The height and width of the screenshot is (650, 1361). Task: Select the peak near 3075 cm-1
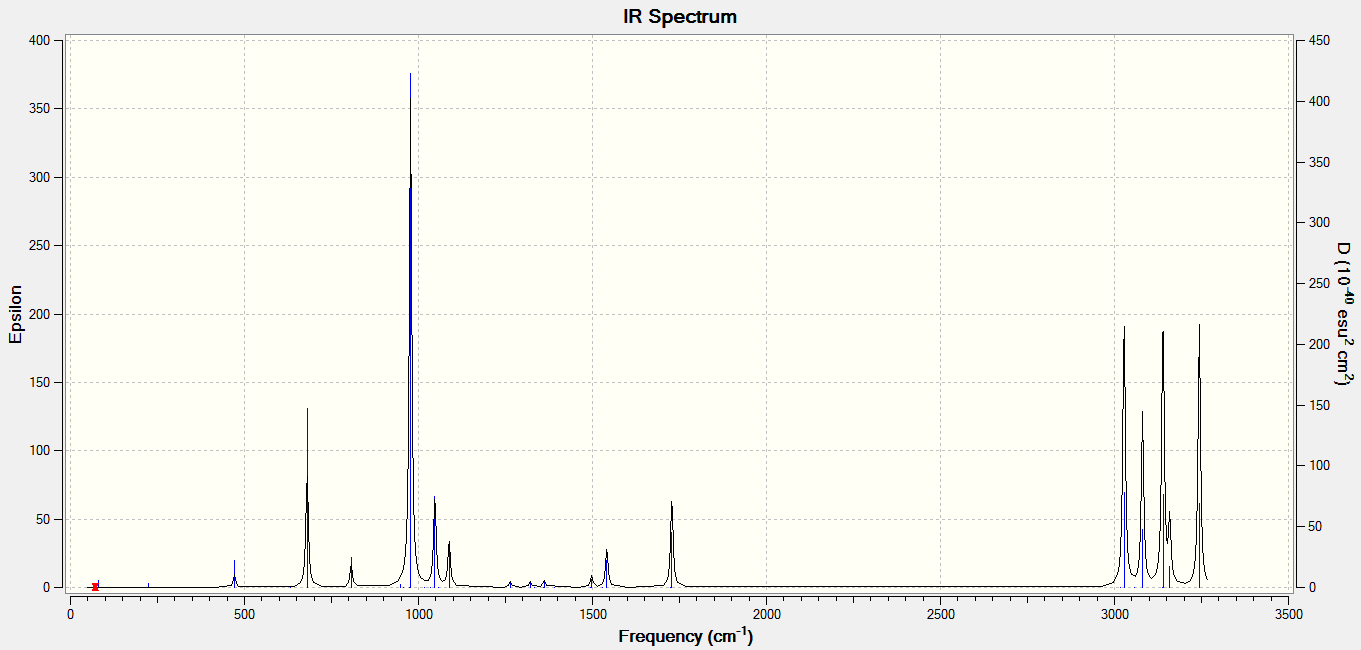point(1142,500)
